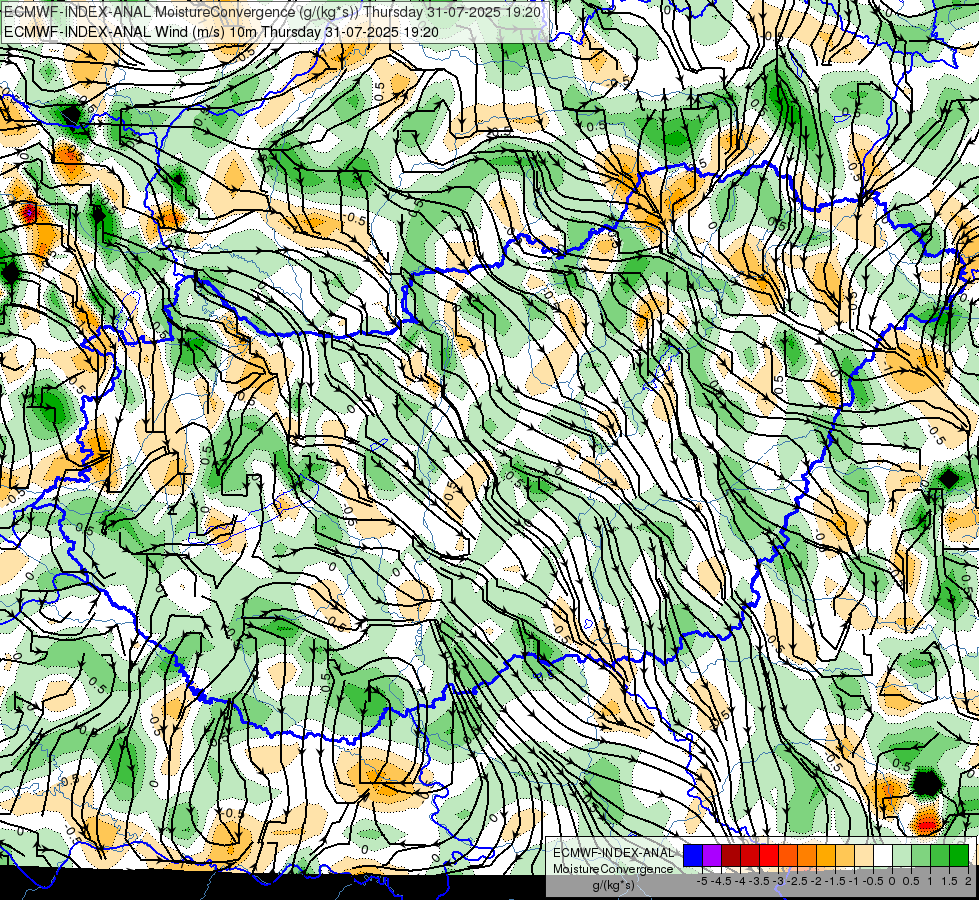Click light orange swatch between -1.5 and -1
979x900 pixels.
(845, 855)
